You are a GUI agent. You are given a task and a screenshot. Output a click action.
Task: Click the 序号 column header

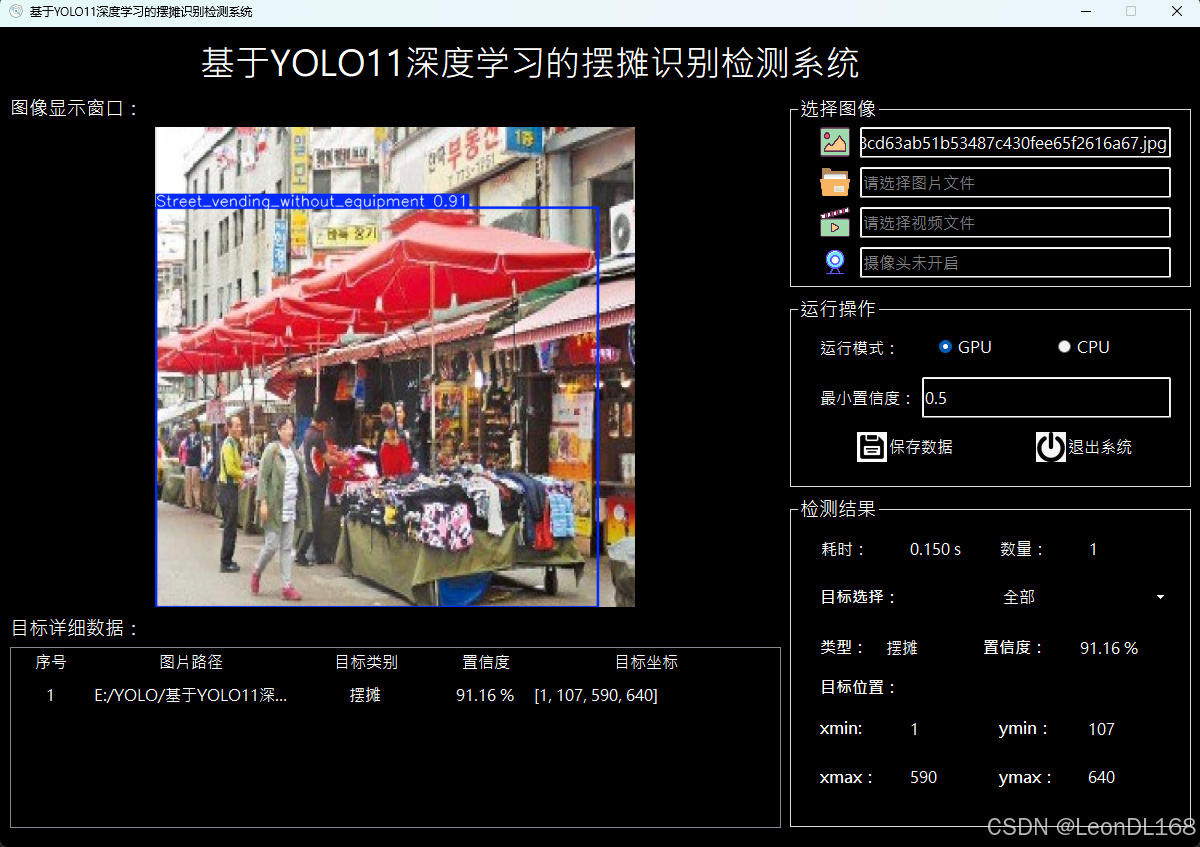pos(51,662)
